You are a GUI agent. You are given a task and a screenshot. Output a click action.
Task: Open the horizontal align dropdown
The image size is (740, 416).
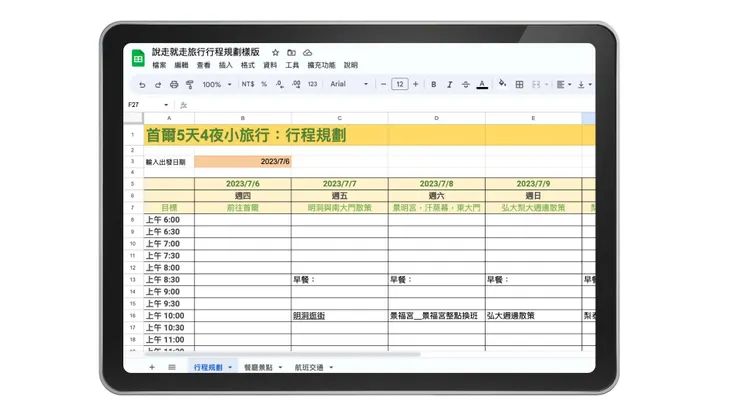[563, 85]
